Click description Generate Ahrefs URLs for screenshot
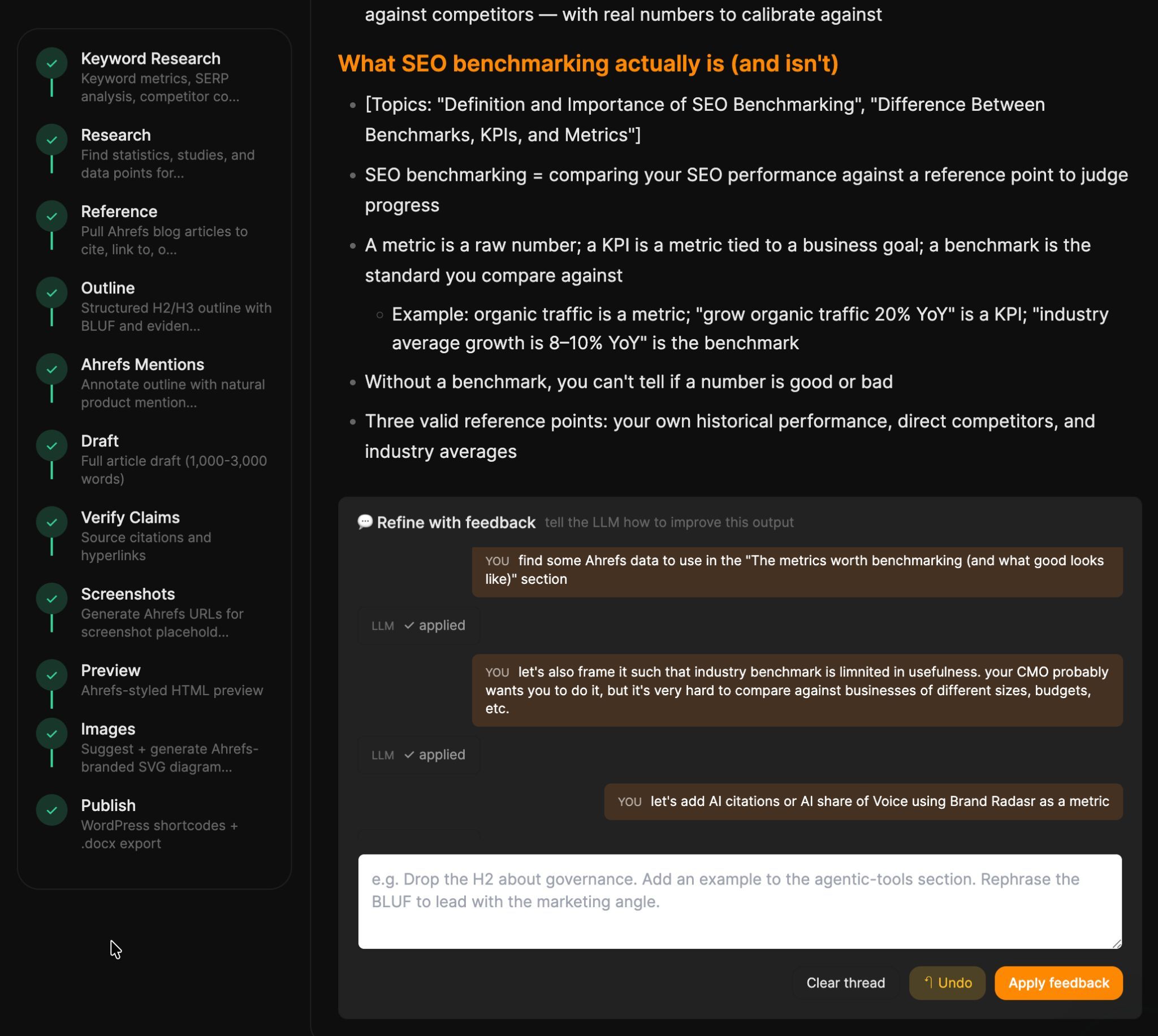The height and width of the screenshot is (1036, 1158). [162, 623]
